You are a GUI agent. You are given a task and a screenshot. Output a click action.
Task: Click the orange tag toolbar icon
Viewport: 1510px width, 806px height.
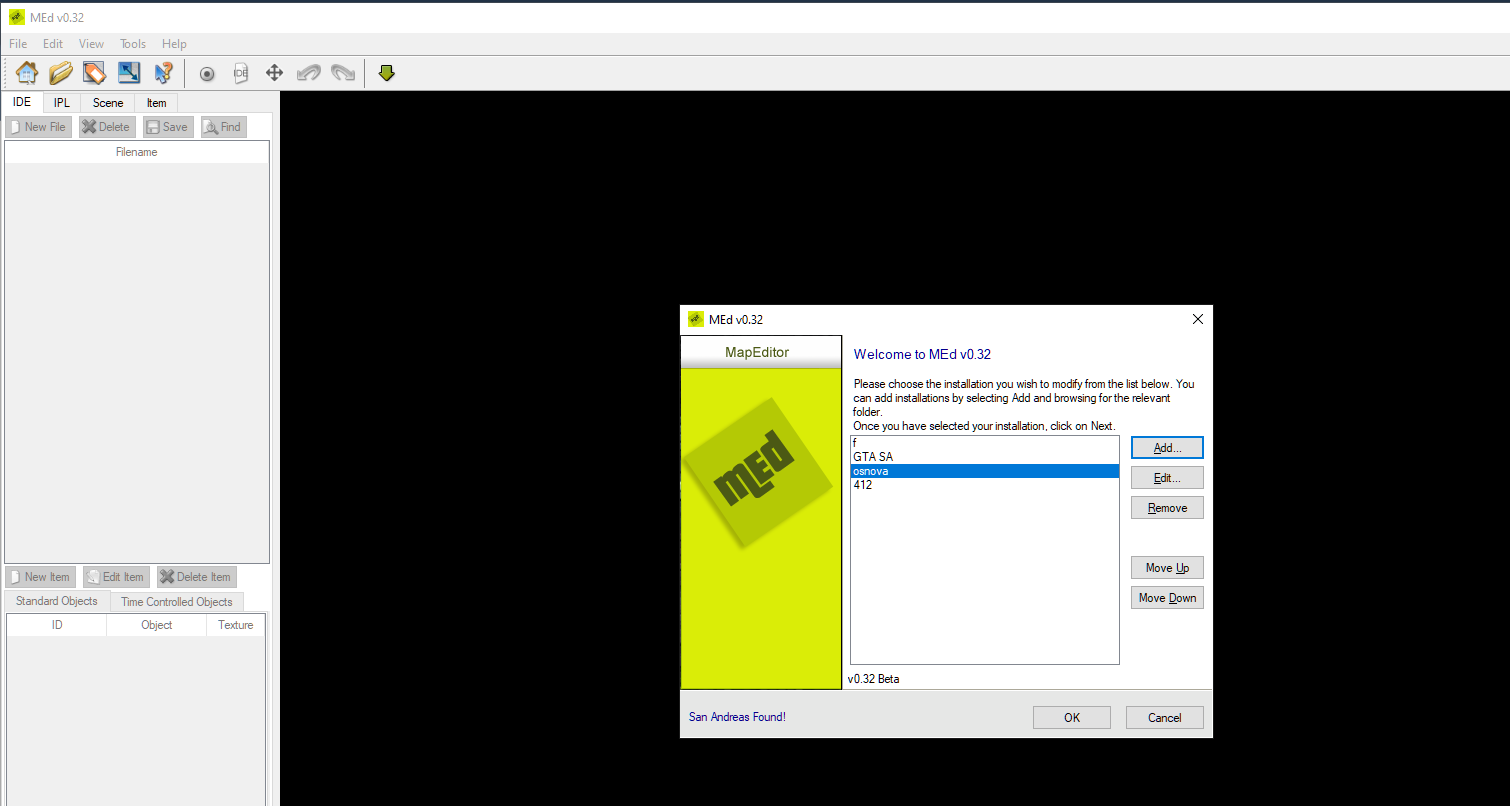[94, 73]
